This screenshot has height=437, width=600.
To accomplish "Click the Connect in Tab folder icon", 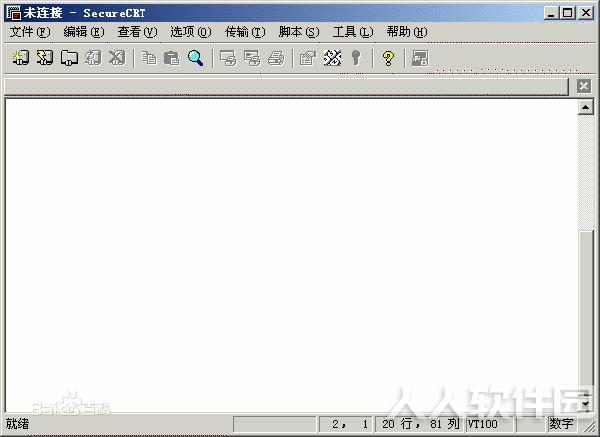I will click(x=69, y=58).
